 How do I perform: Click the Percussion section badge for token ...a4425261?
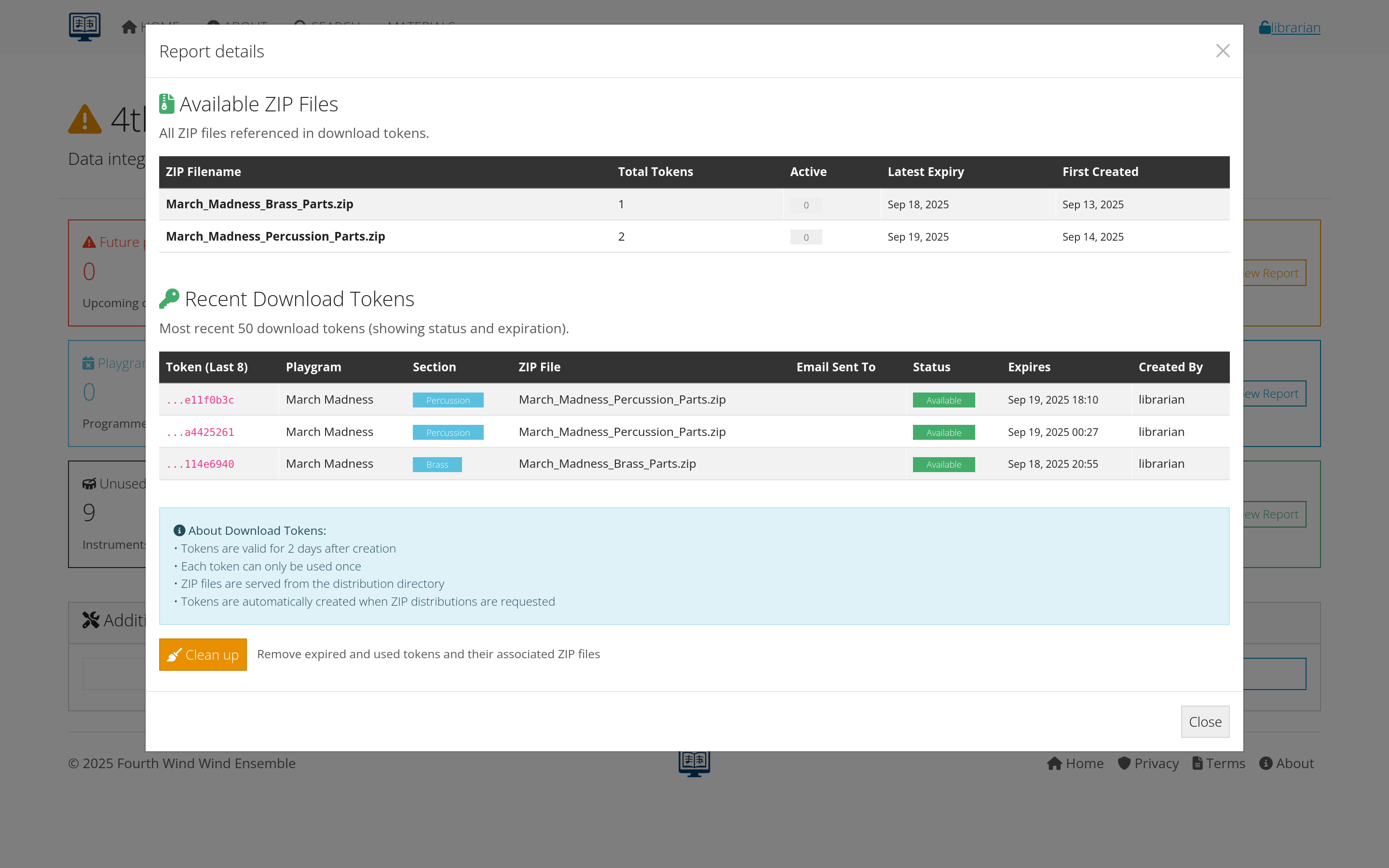448,432
